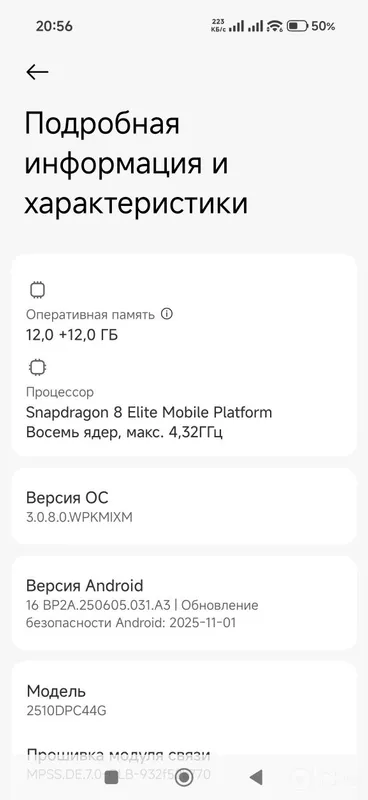Tap the info icon beside Оперативная память
The width and height of the screenshot is (368, 800).
(x=166, y=314)
